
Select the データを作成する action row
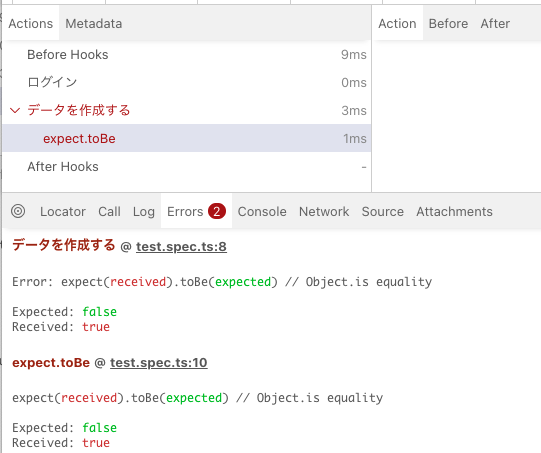(187, 110)
